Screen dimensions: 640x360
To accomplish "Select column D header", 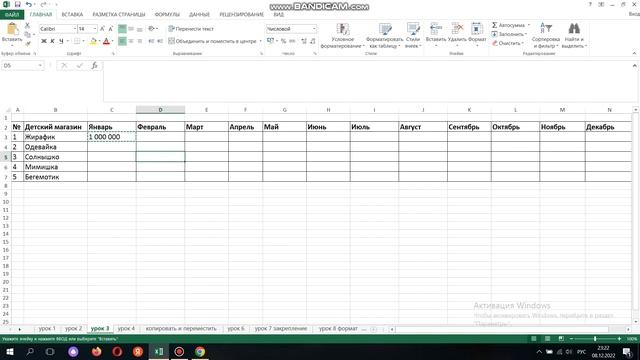I will point(160,110).
